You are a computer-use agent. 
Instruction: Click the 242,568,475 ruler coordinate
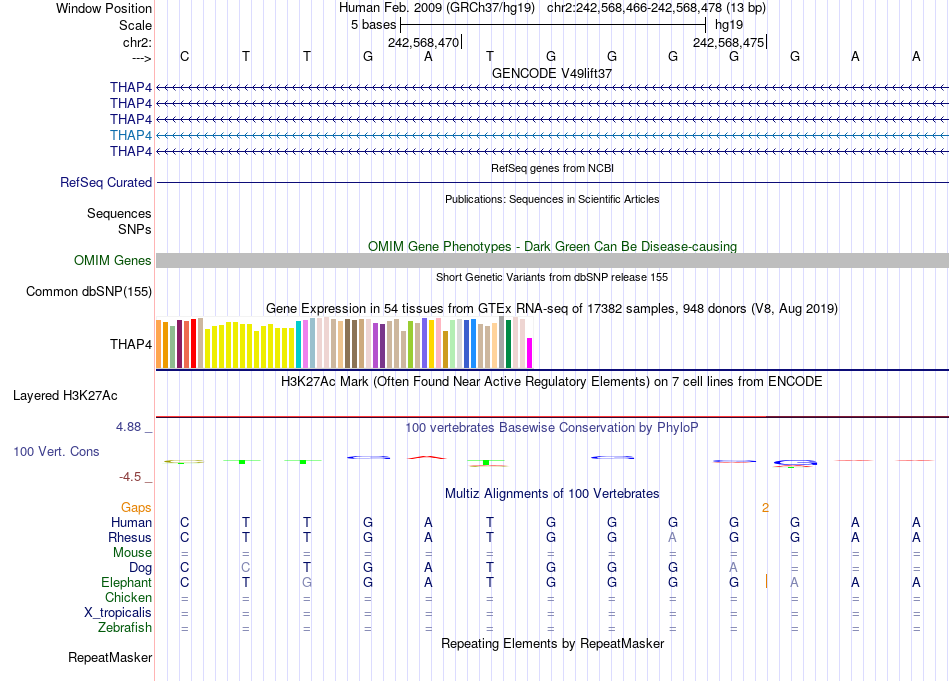pyautogui.click(x=729, y=42)
